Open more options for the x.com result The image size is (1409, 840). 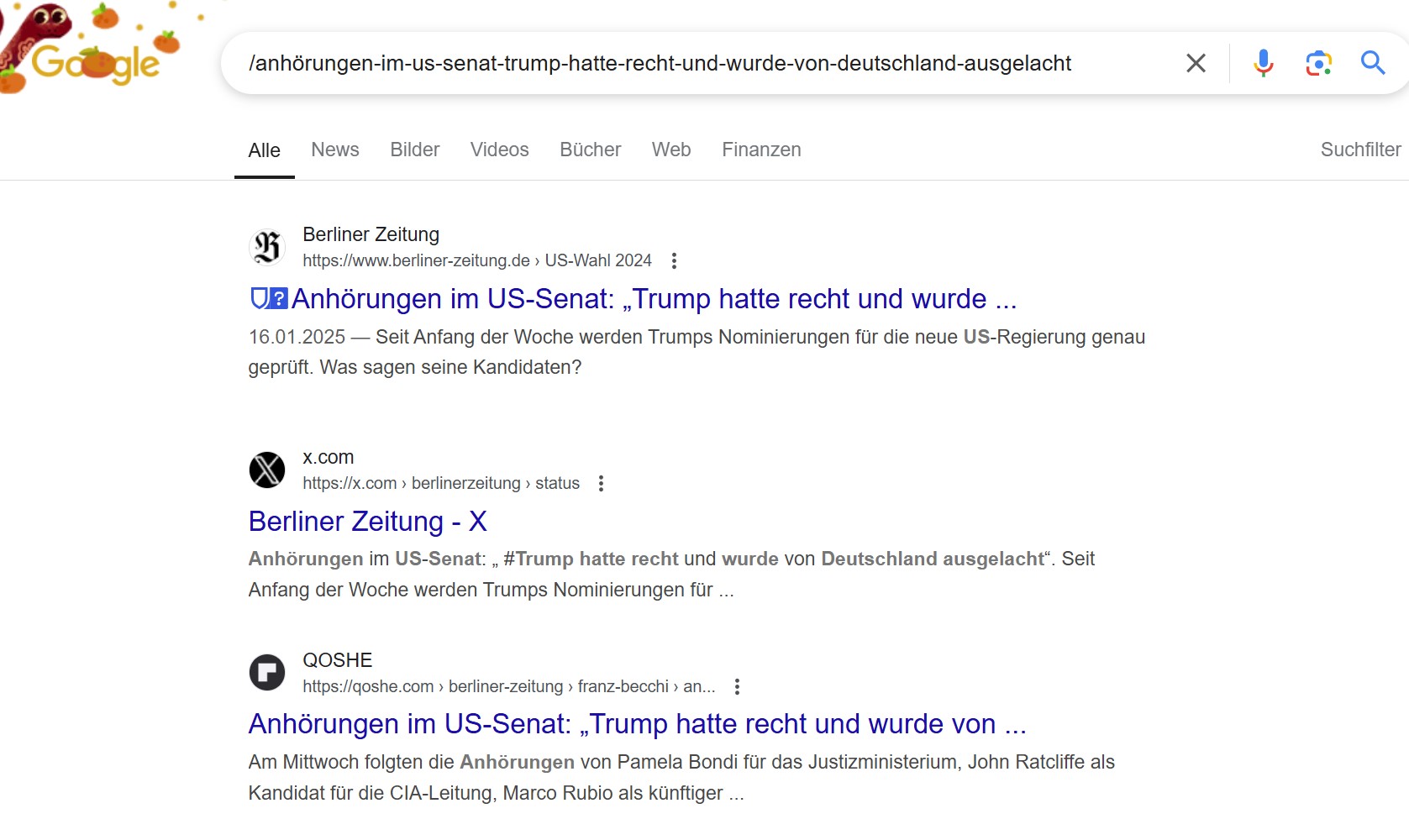point(601,483)
